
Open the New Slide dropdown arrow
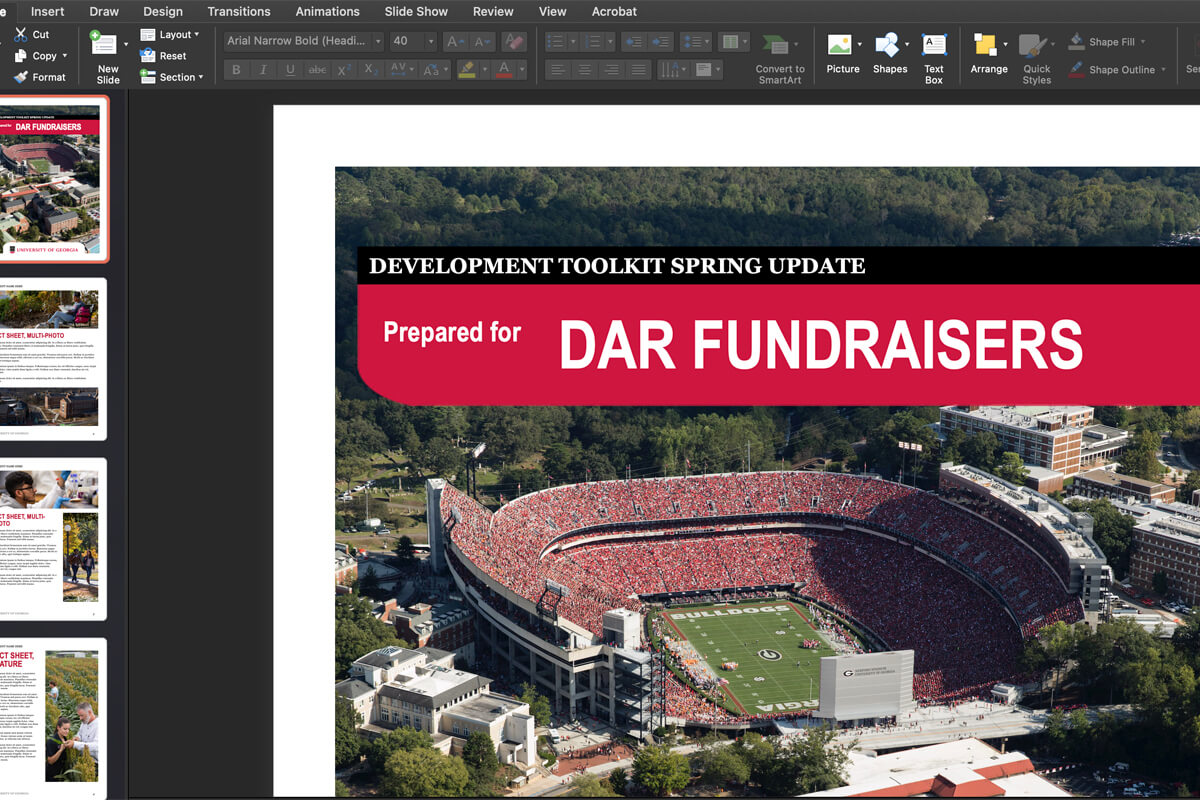(x=126, y=44)
